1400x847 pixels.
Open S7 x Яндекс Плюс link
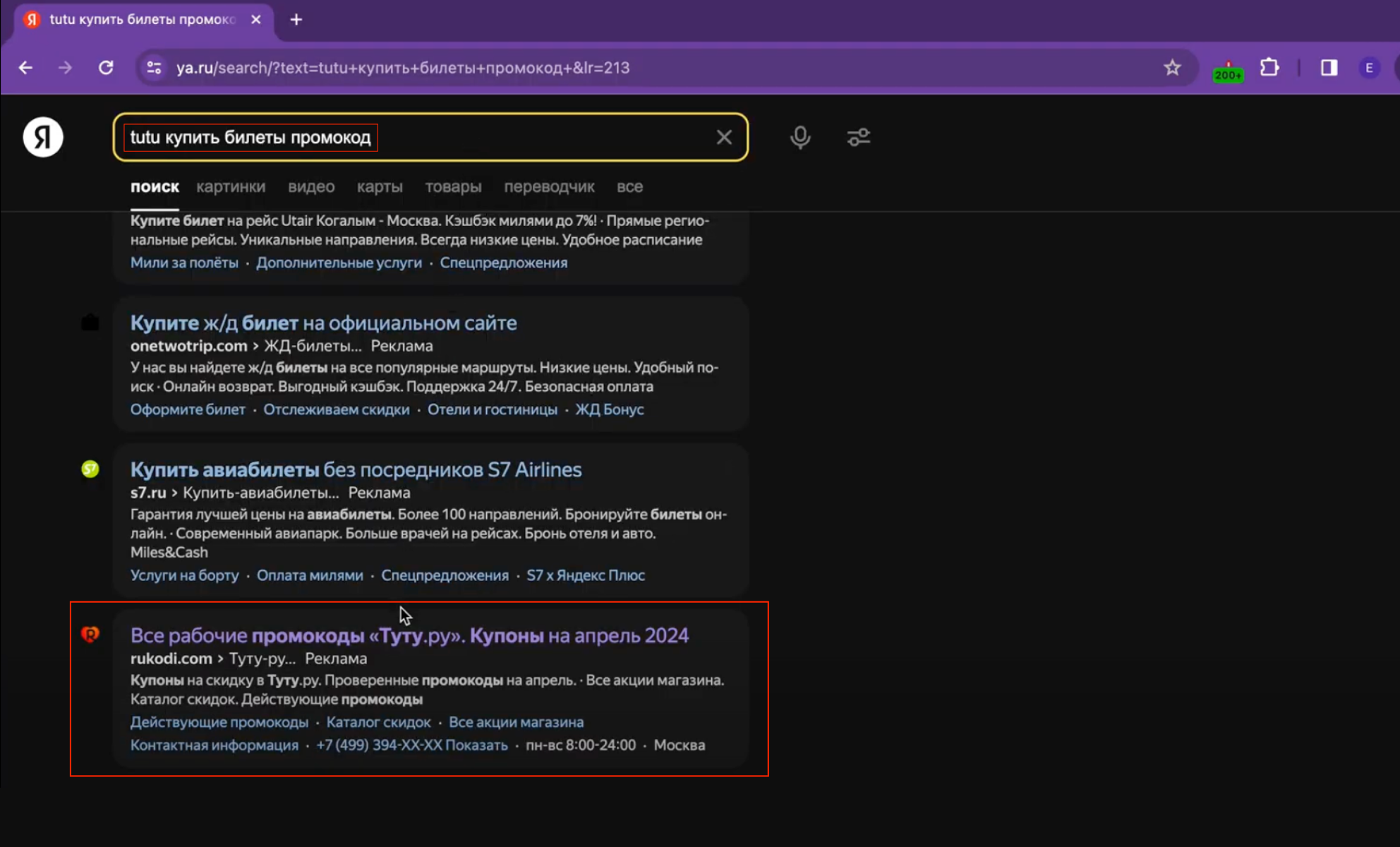pyautogui.click(x=586, y=575)
